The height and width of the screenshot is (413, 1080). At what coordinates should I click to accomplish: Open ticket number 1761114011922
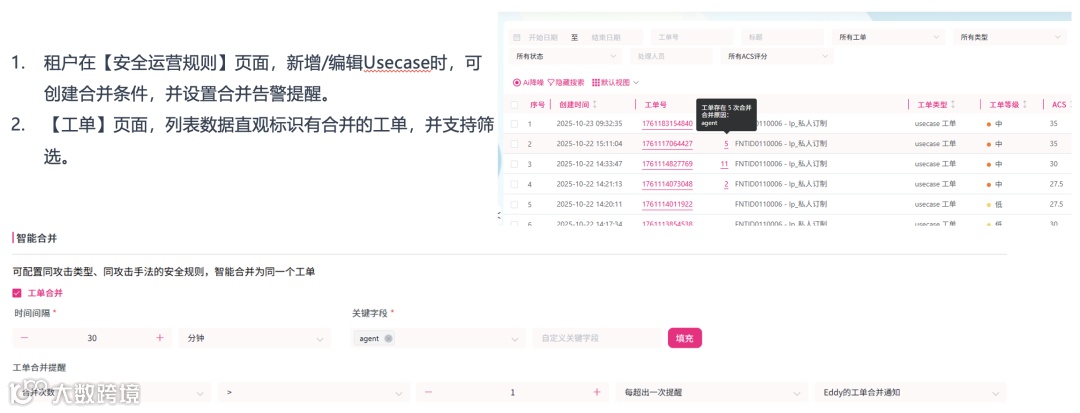(x=667, y=204)
